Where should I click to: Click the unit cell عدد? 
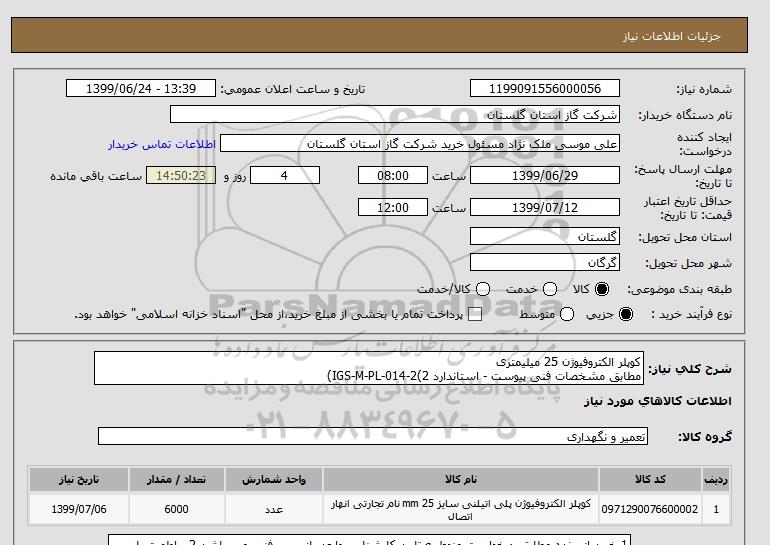[274, 509]
